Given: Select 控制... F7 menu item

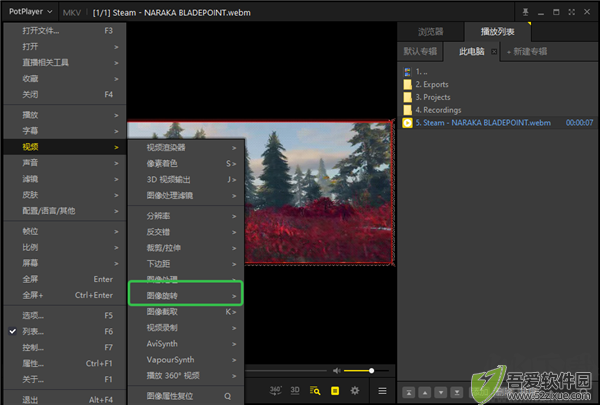Looking at the screenshot, I should 65,348.
